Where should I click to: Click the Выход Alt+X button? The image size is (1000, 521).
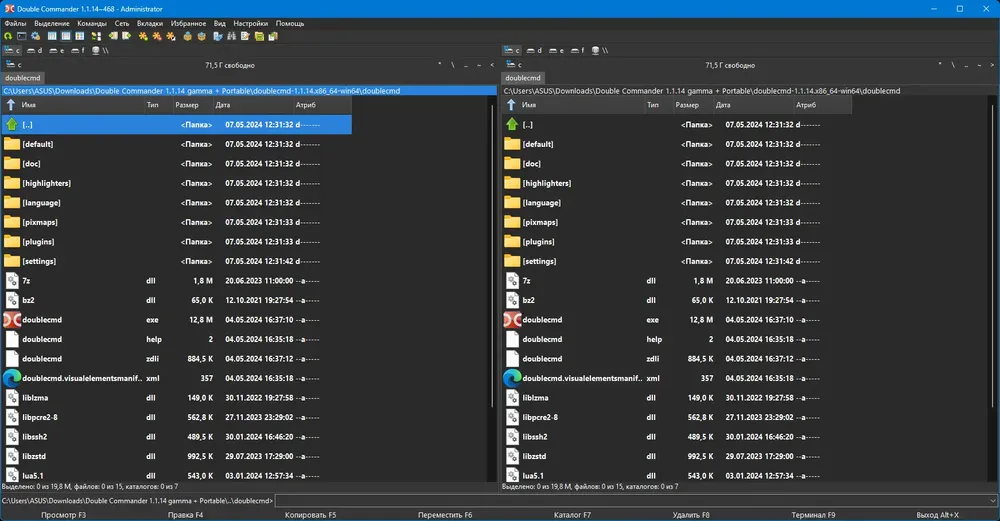pos(938,515)
